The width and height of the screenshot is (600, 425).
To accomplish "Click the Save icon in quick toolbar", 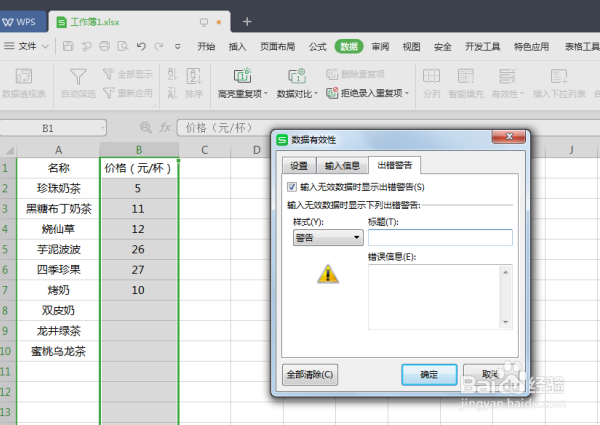I will click(x=68, y=46).
